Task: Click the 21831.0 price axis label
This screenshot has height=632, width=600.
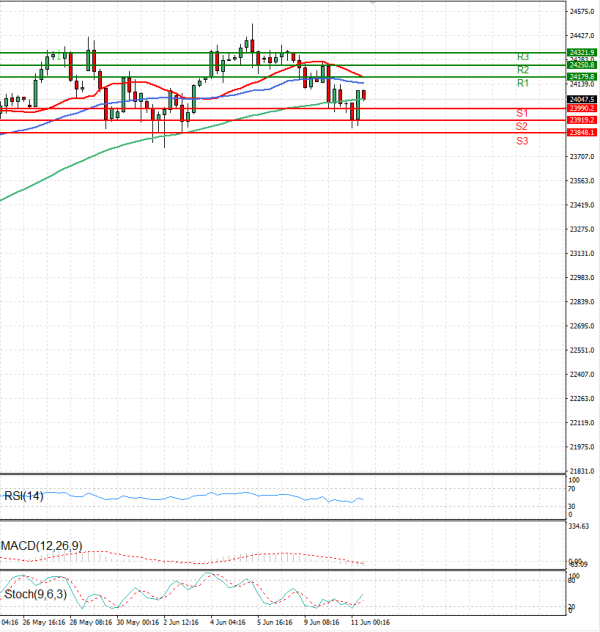Action: tap(582, 471)
